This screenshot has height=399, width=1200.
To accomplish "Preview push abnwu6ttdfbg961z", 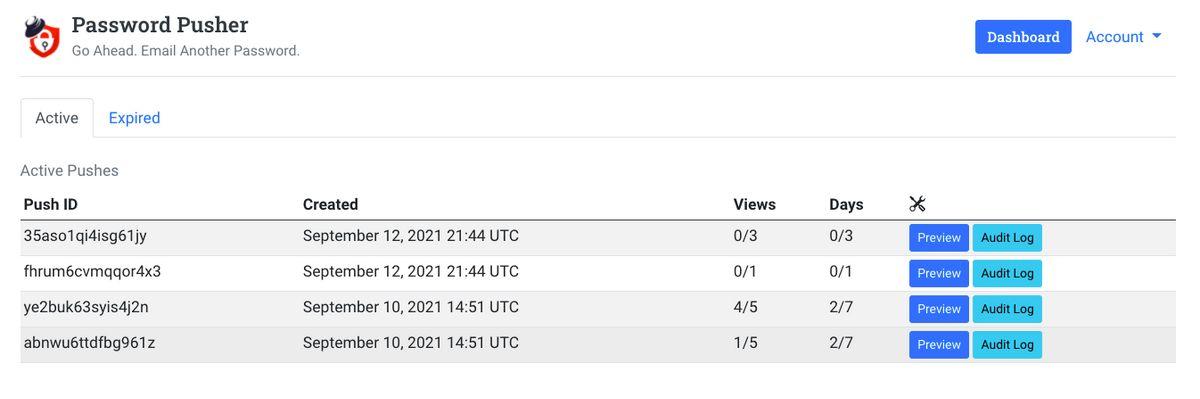I will 939,345.
